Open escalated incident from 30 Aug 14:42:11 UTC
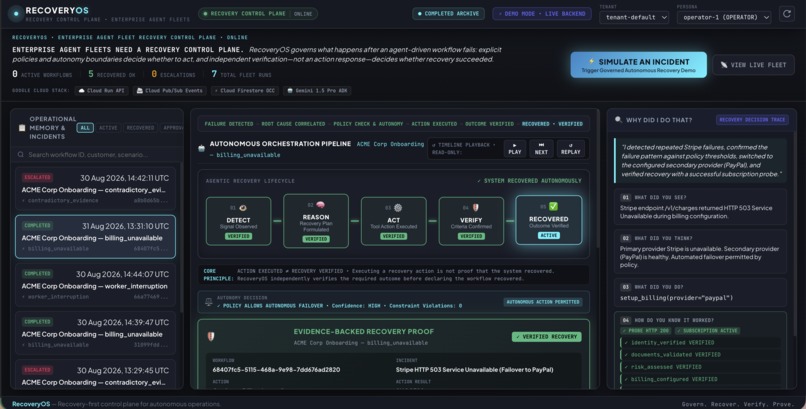Image resolution: width=806 pixels, height=409 pixels. coord(95,189)
